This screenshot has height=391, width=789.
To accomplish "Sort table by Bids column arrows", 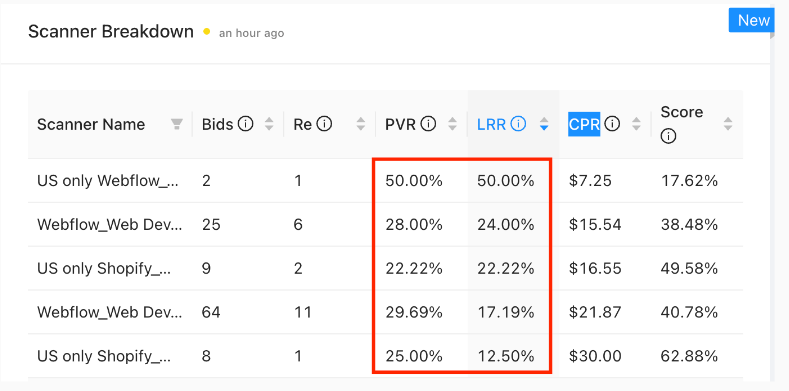I will coord(269,124).
